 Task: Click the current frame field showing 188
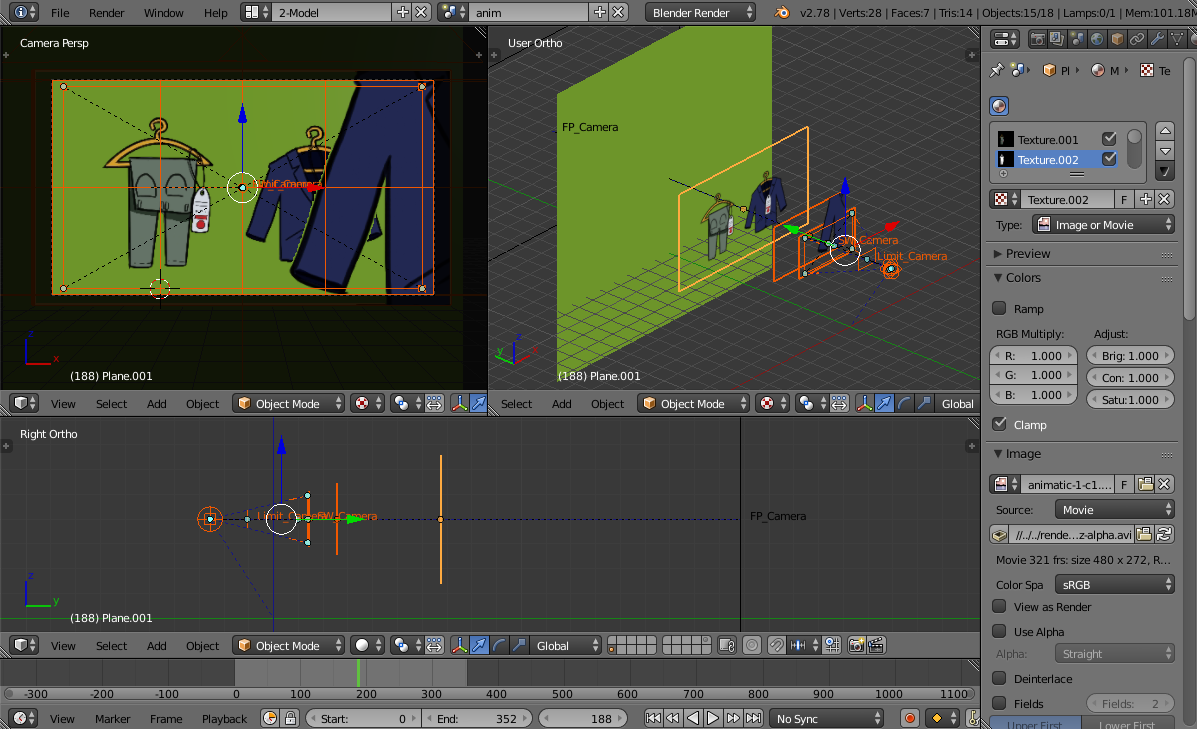pos(583,718)
